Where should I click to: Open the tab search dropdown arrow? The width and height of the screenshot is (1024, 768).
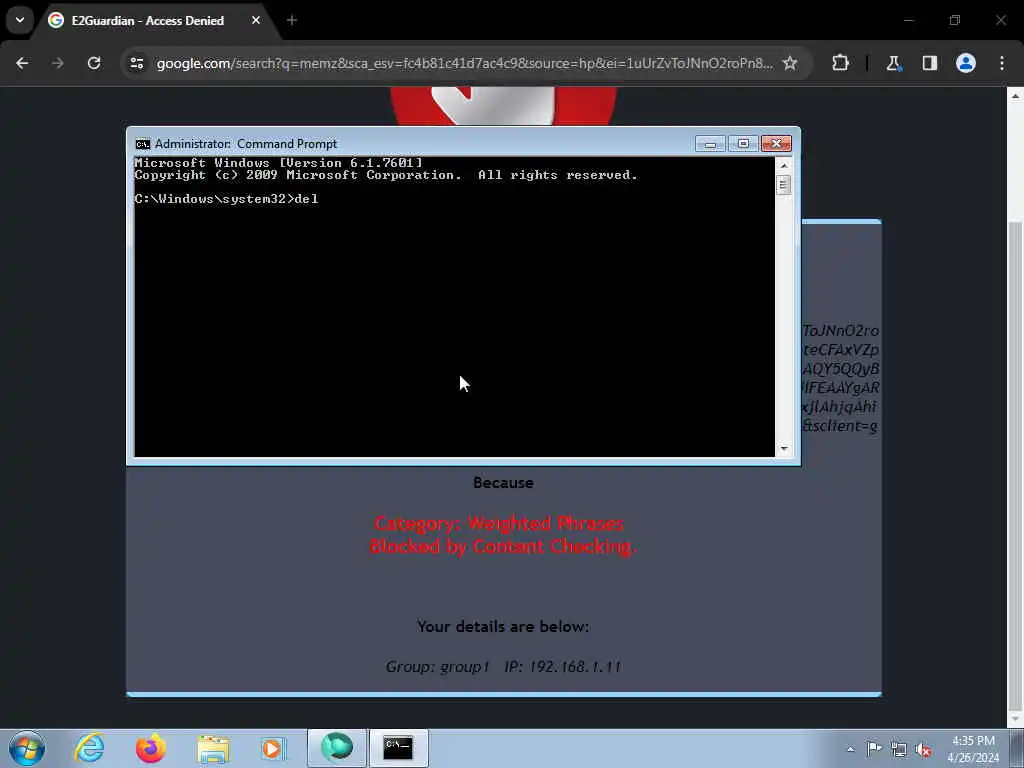point(20,20)
